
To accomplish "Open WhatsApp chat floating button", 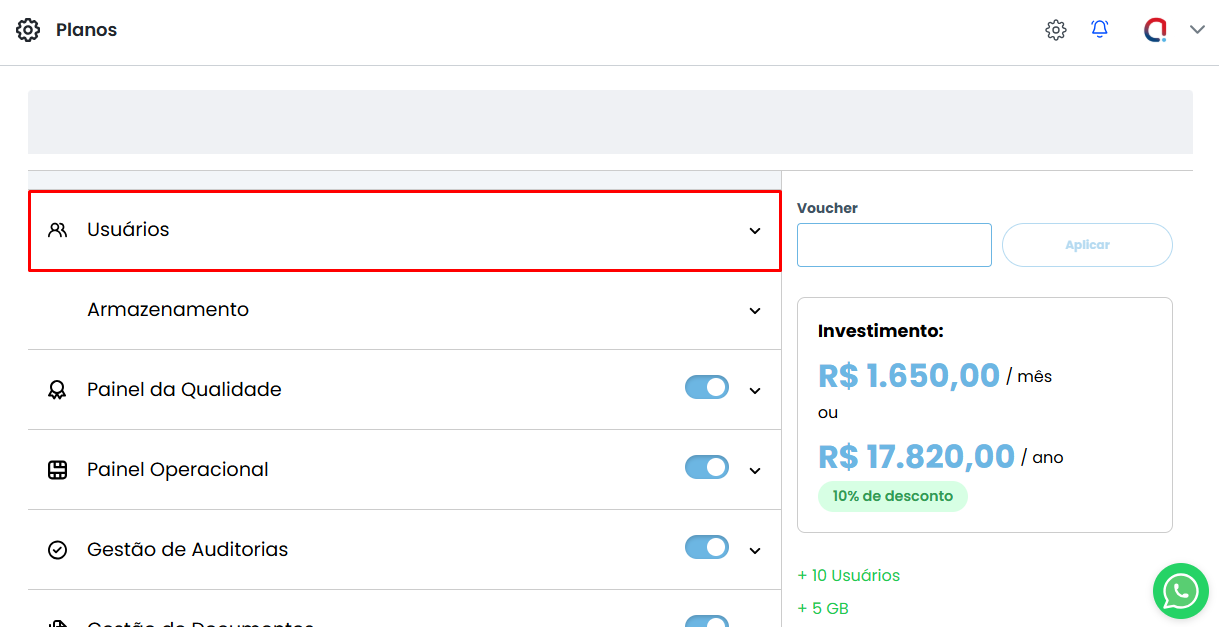I will click(x=1180, y=591).
